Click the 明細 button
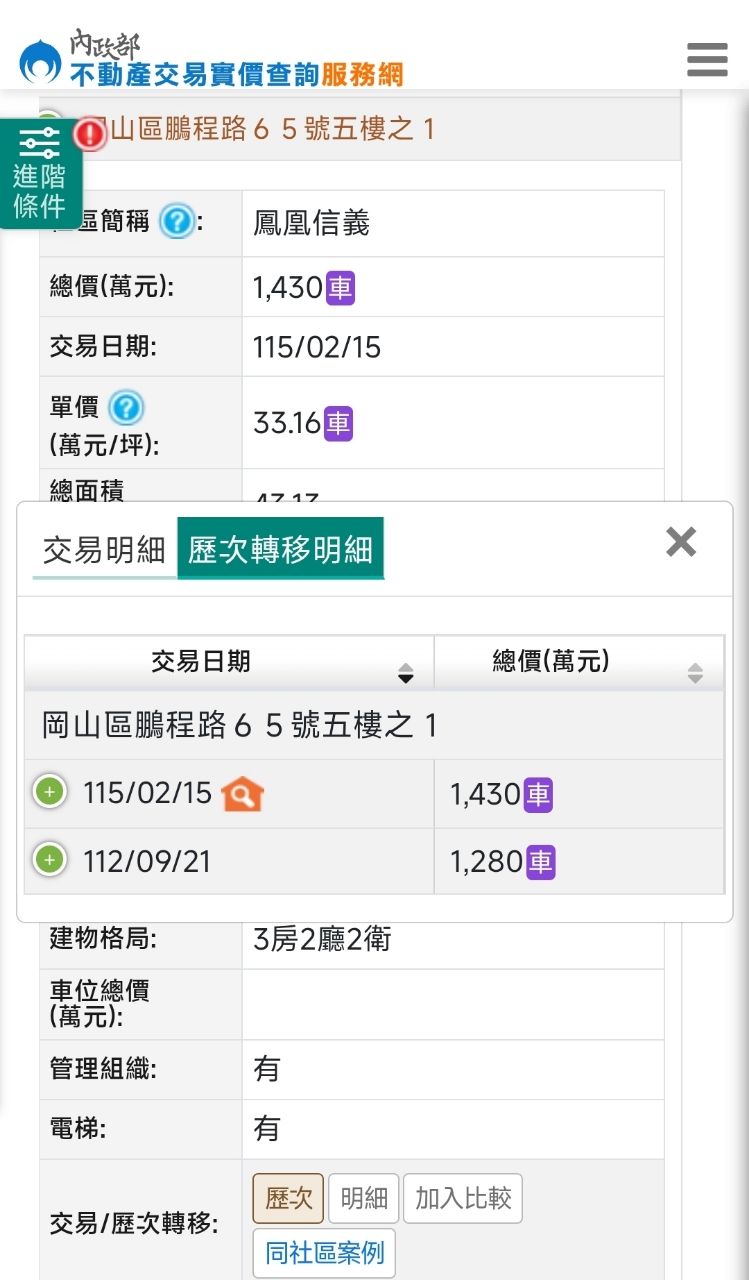The height and width of the screenshot is (1280, 749). click(x=364, y=1199)
